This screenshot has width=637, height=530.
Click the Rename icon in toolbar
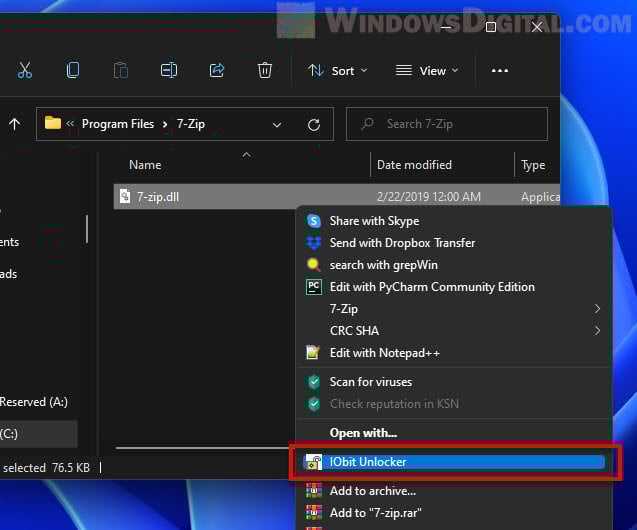169,70
